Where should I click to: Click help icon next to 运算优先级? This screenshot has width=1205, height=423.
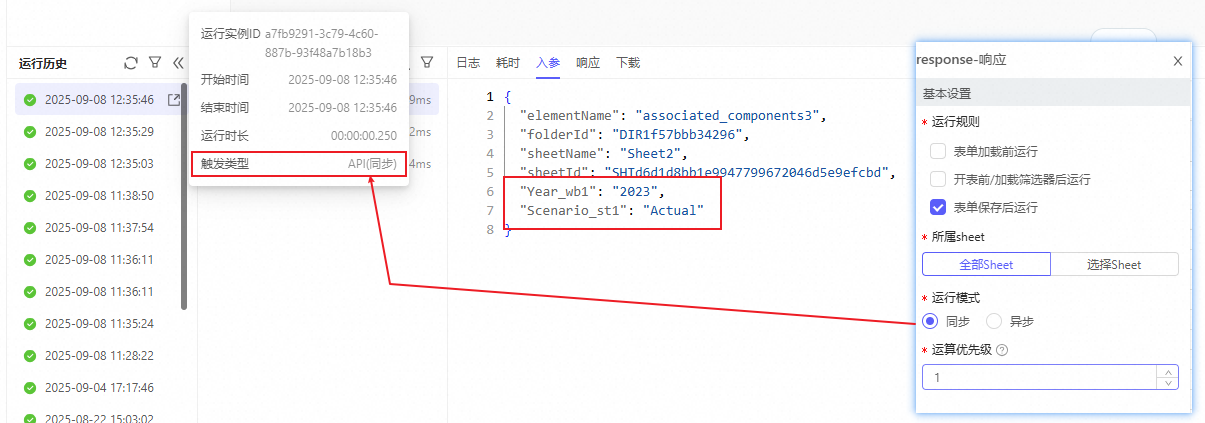click(x=1002, y=350)
